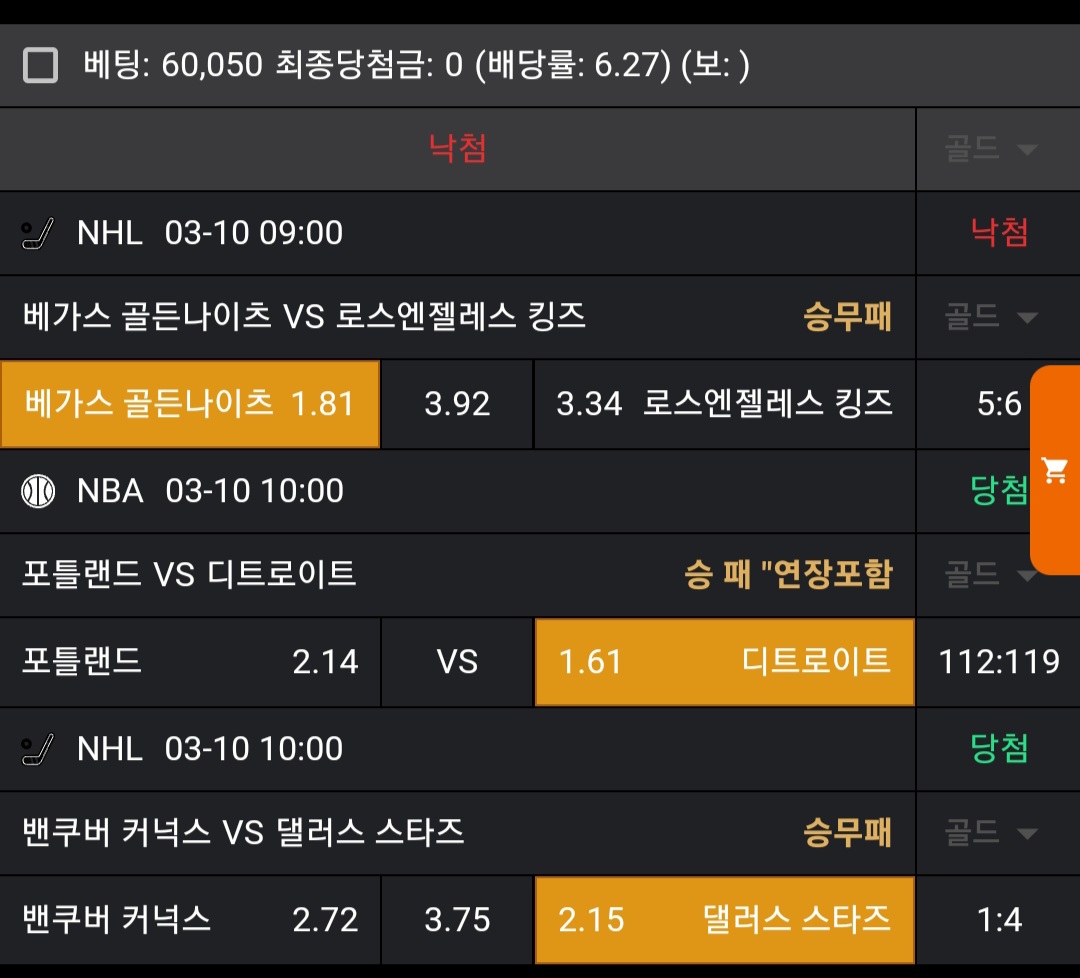Image resolution: width=1080 pixels, height=978 pixels.
Task: Select the draw odds 3.75 cell
Action: pyautogui.click(x=457, y=920)
